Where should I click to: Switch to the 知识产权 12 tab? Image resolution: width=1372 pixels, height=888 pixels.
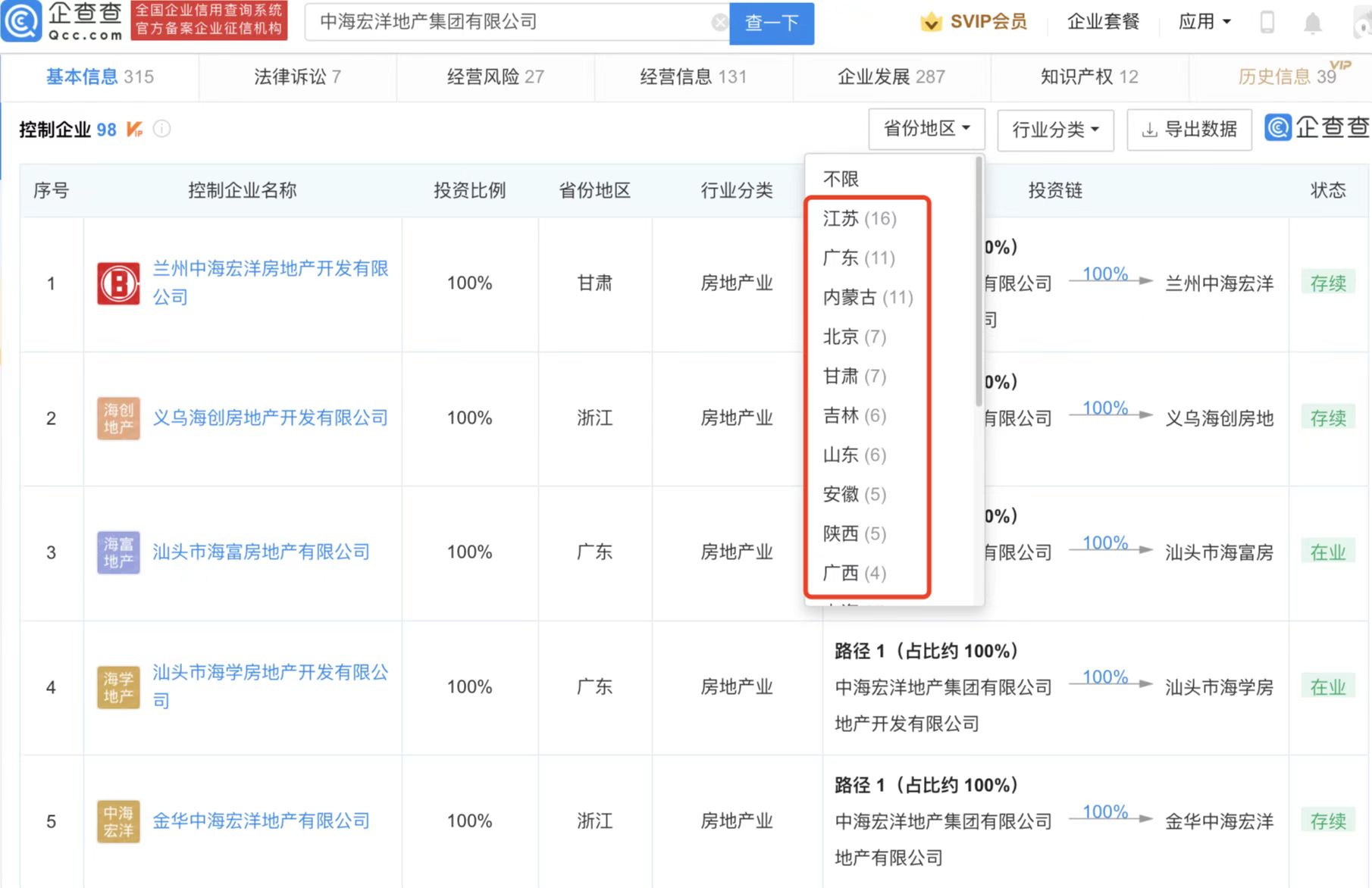[1089, 77]
